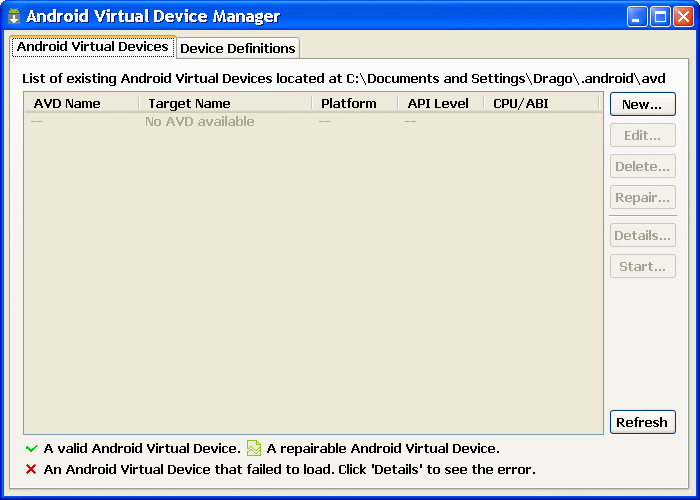Sort by API Level column header
Image resolution: width=700 pixels, height=500 pixels.
[x=441, y=103]
